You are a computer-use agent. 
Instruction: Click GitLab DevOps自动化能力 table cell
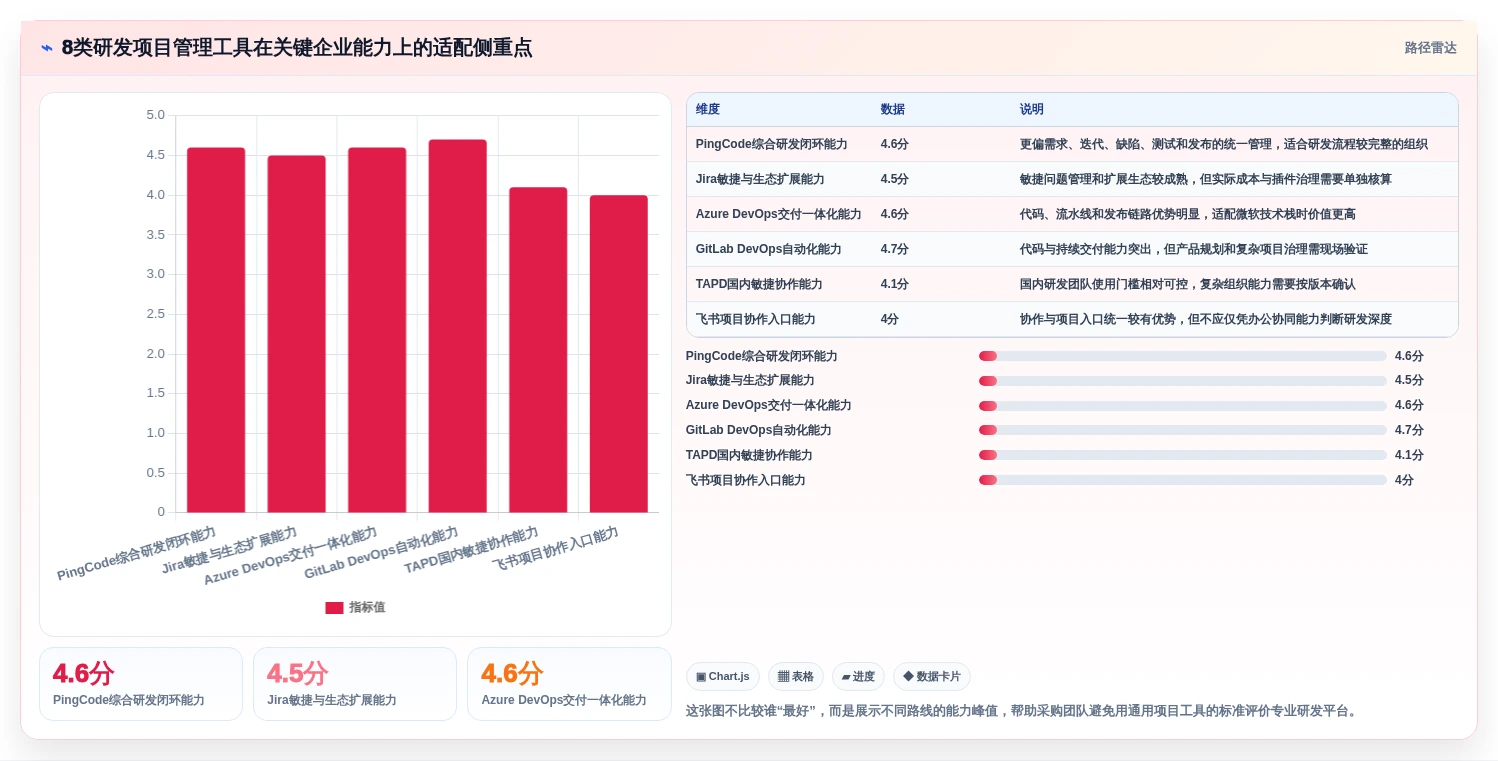[x=769, y=249]
